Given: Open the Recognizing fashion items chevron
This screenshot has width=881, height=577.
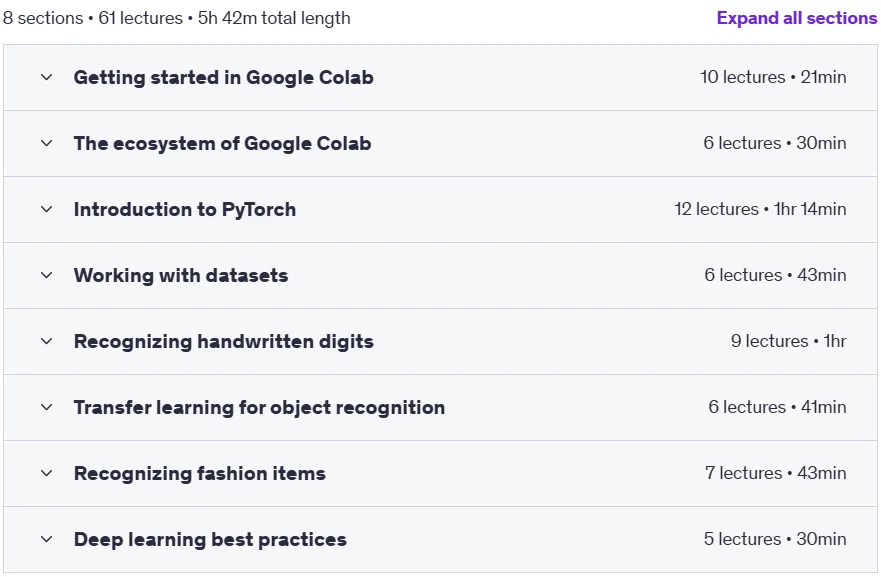Looking at the screenshot, I should click(x=47, y=473).
